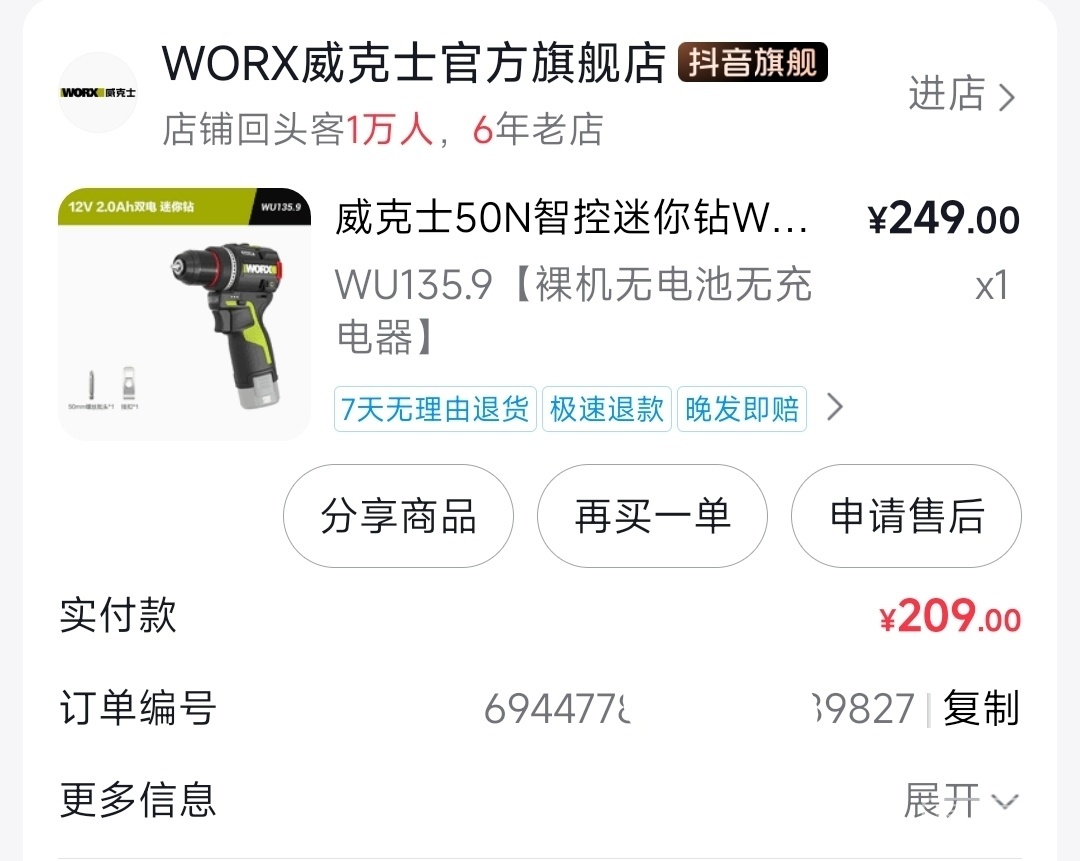1080x861 pixels.
Task: Select the 订单编号 number text
Action: coord(699,709)
